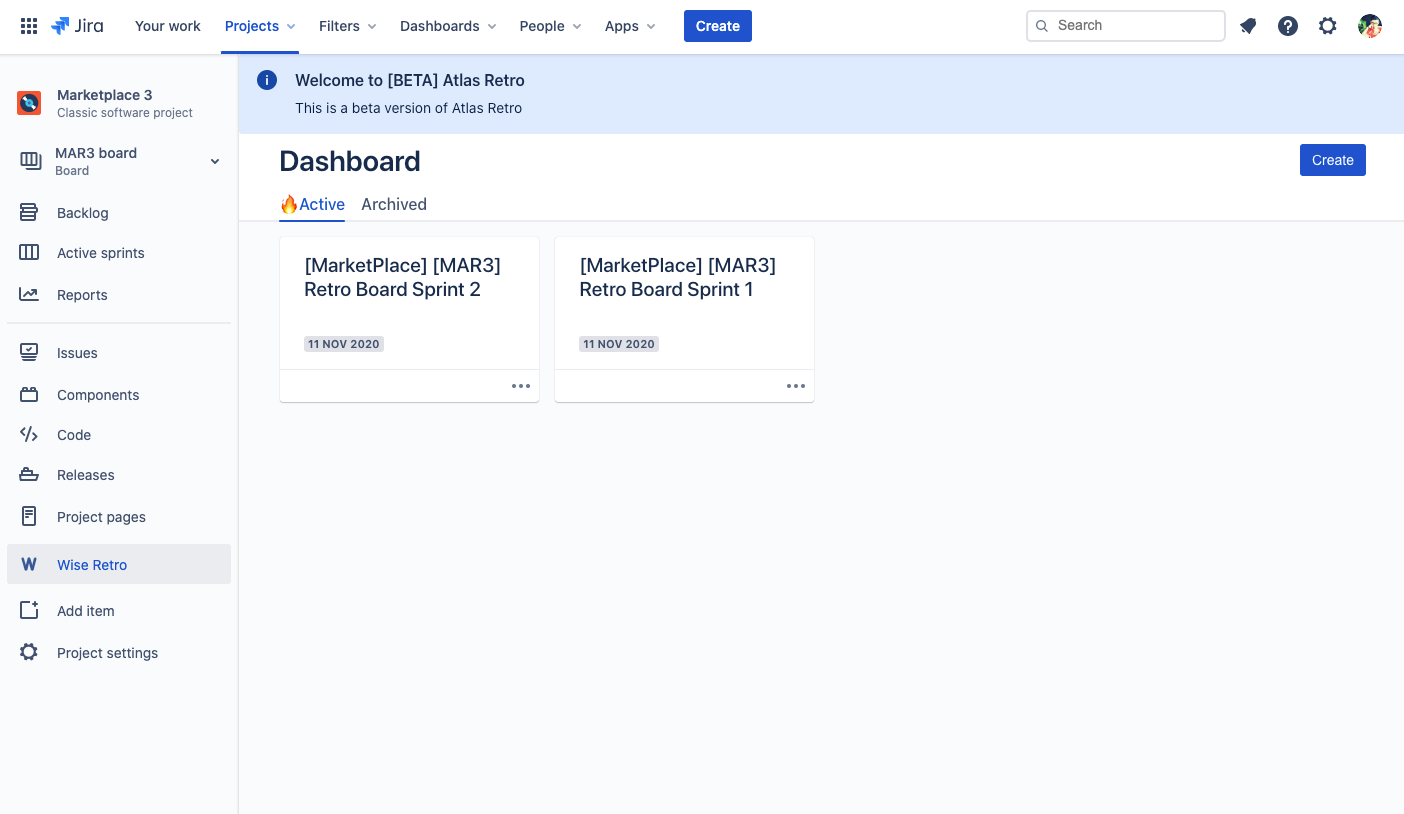This screenshot has height=814, width=1404.
Task: Open the help question mark icon
Action: point(1288,26)
